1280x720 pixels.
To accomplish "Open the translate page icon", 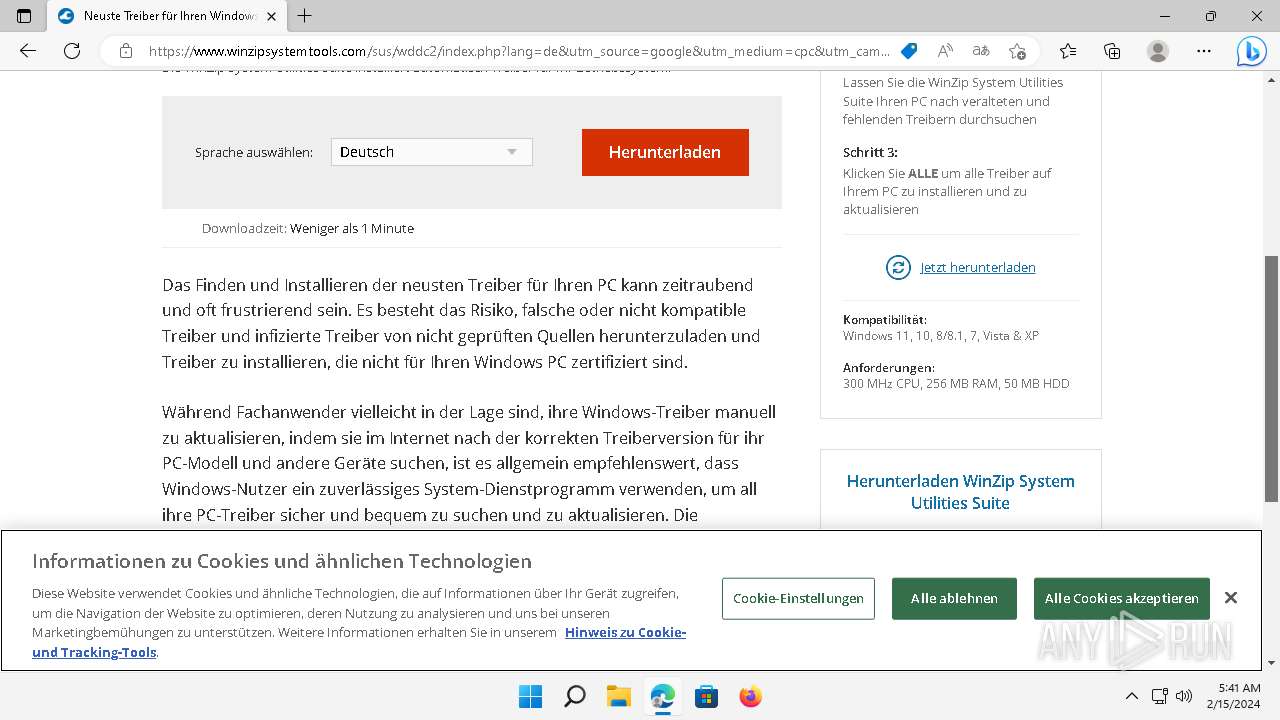I will (981, 51).
